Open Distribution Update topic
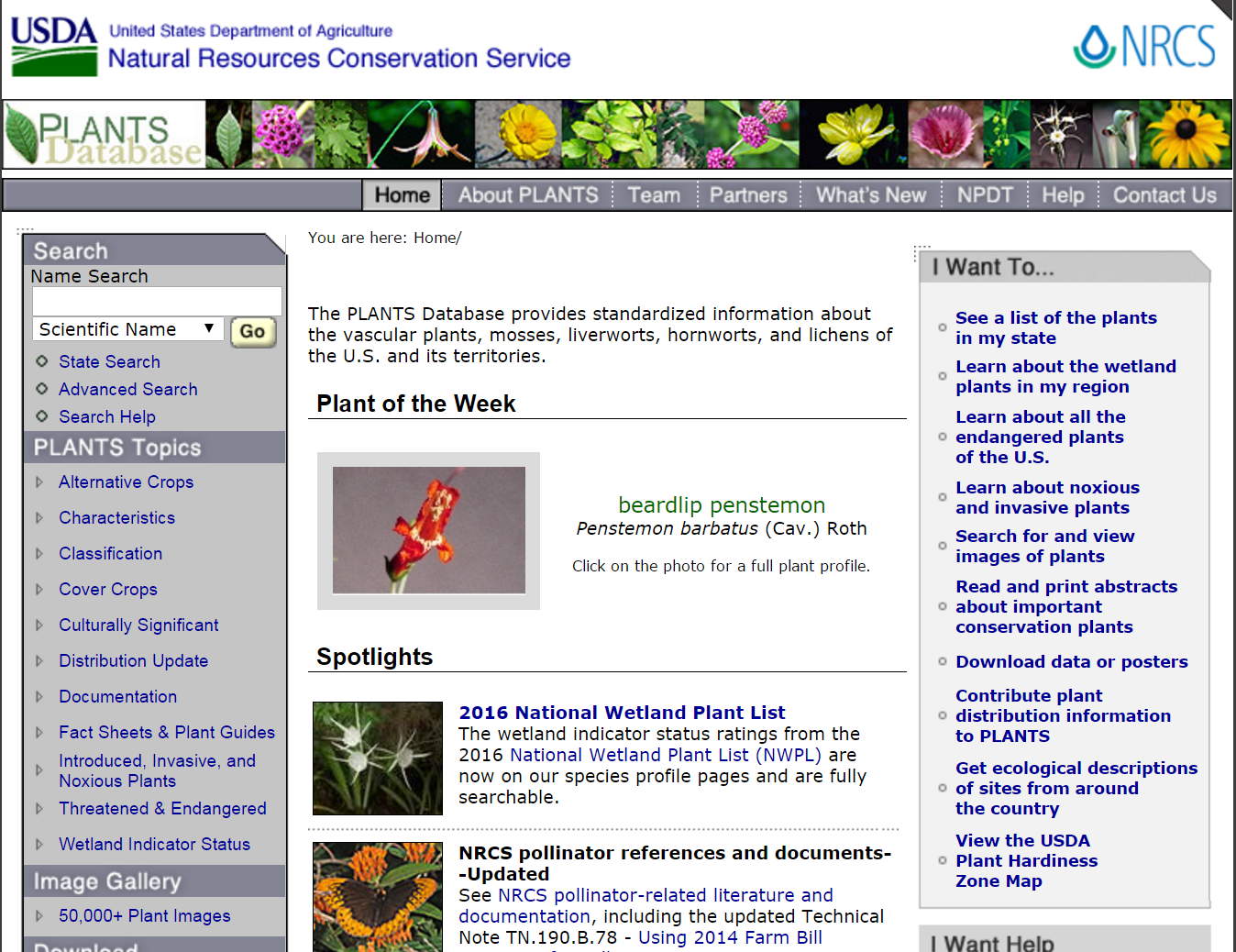 133,661
